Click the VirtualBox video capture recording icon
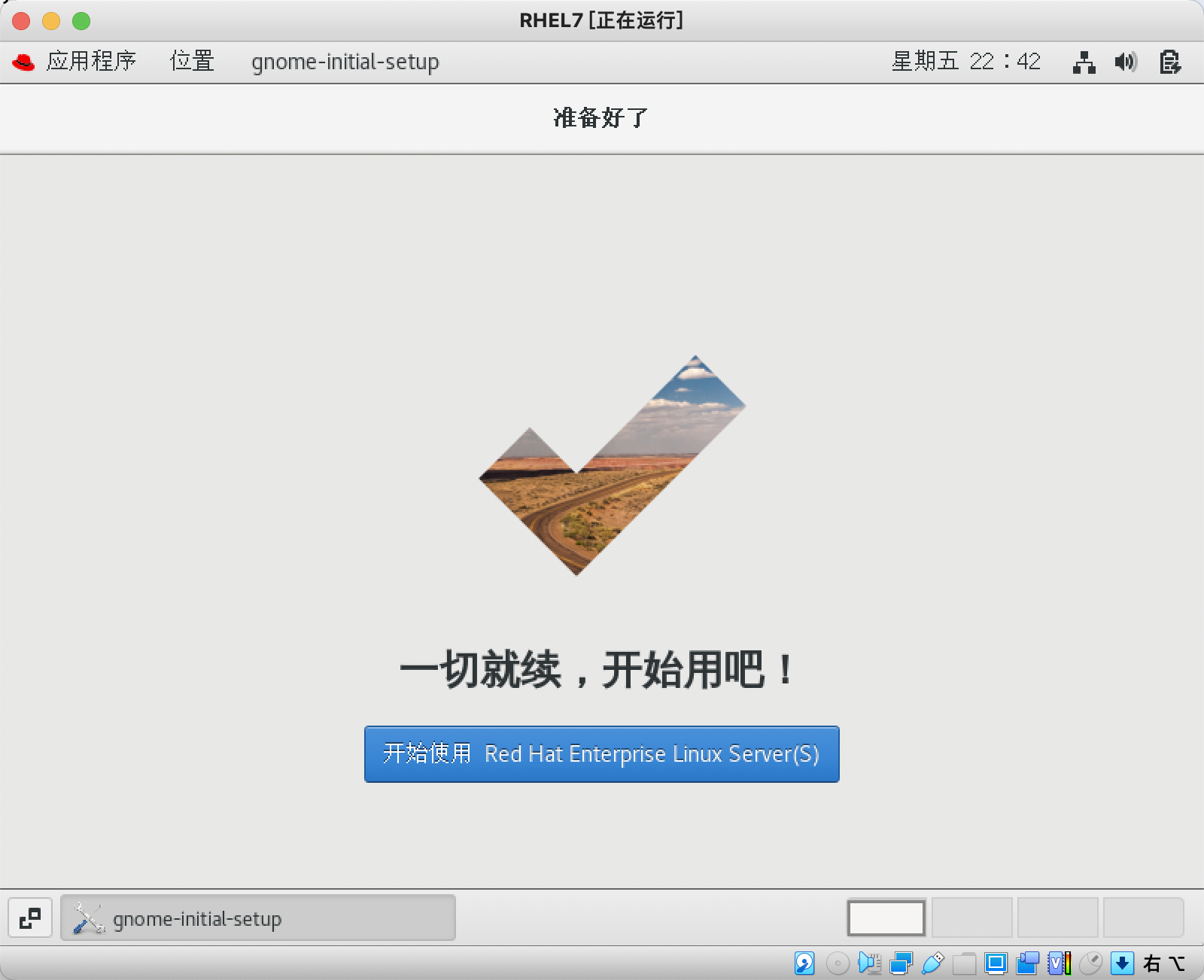The width and height of the screenshot is (1204, 980). [x=1027, y=963]
